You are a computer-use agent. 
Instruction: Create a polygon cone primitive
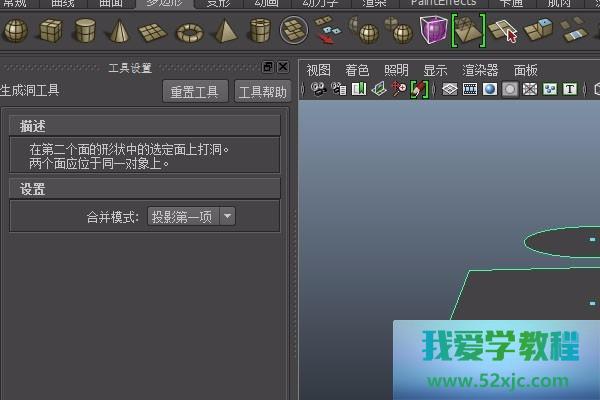[120, 32]
